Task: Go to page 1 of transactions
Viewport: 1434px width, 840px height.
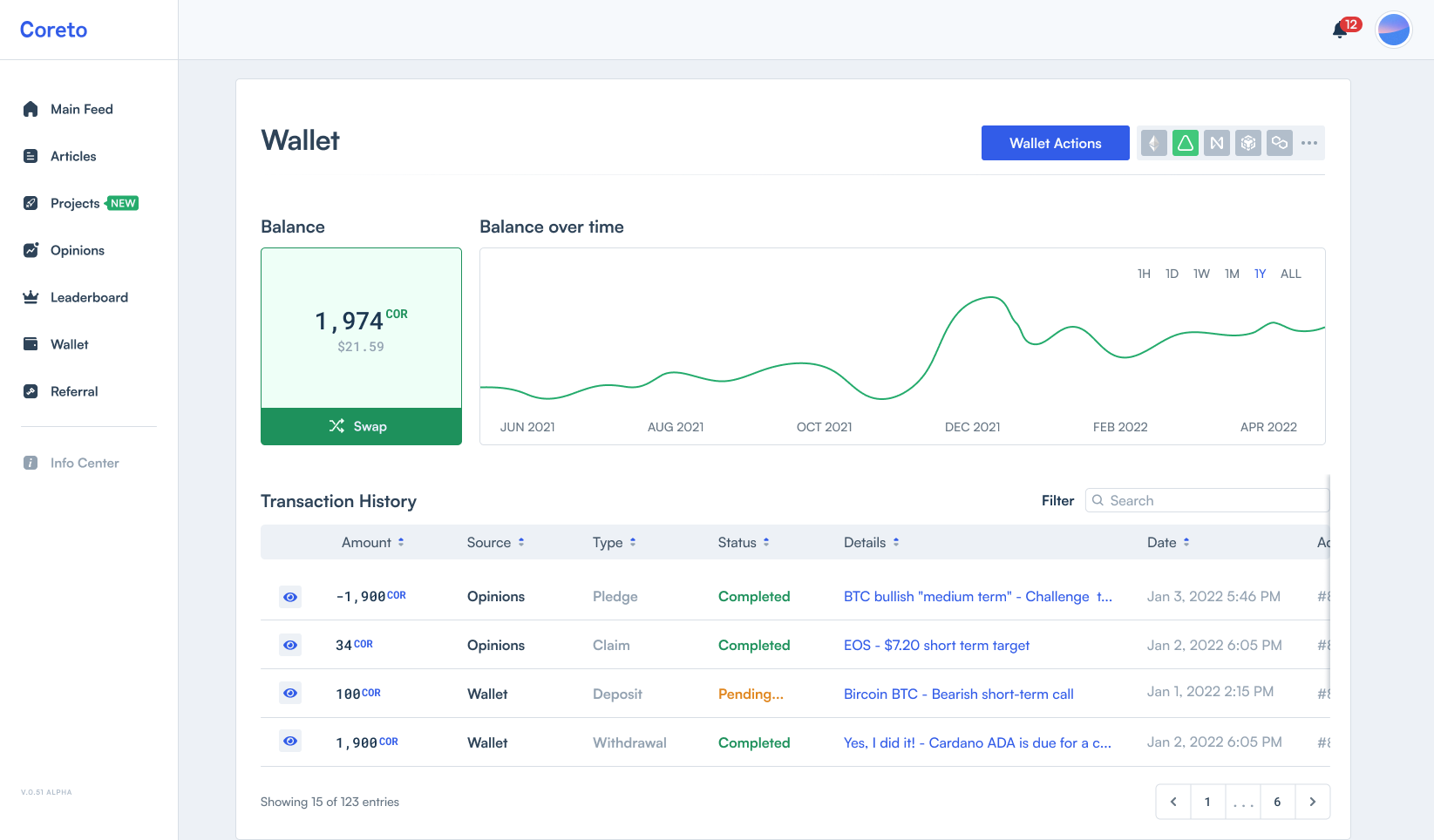Action: click(1207, 802)
